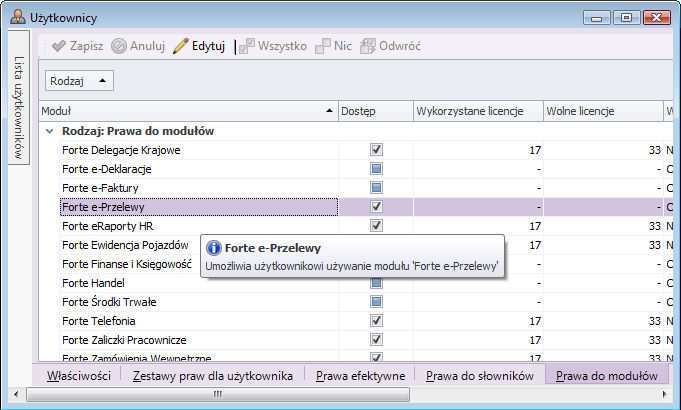Viewport: 681px width, 410px height.
Task: Click info icon in Forte e-Przelewy tooltip
Action: point(213,248)
